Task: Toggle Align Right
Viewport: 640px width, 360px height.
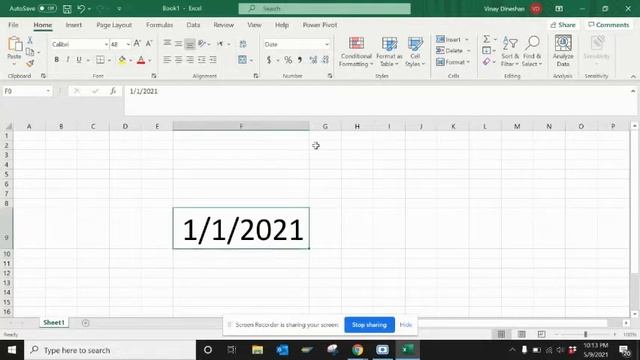Action: [x=190, y=60]
